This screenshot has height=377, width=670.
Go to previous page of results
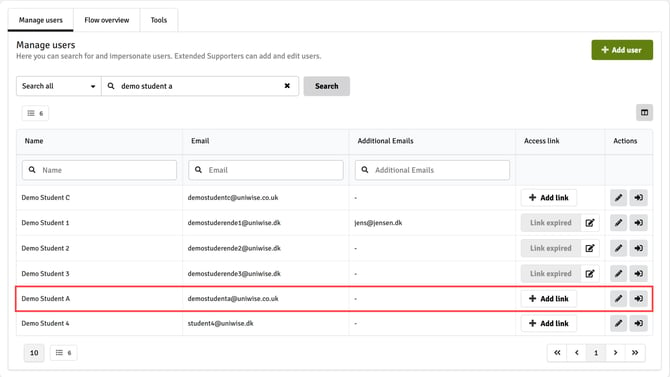click(x=577, y=353)
